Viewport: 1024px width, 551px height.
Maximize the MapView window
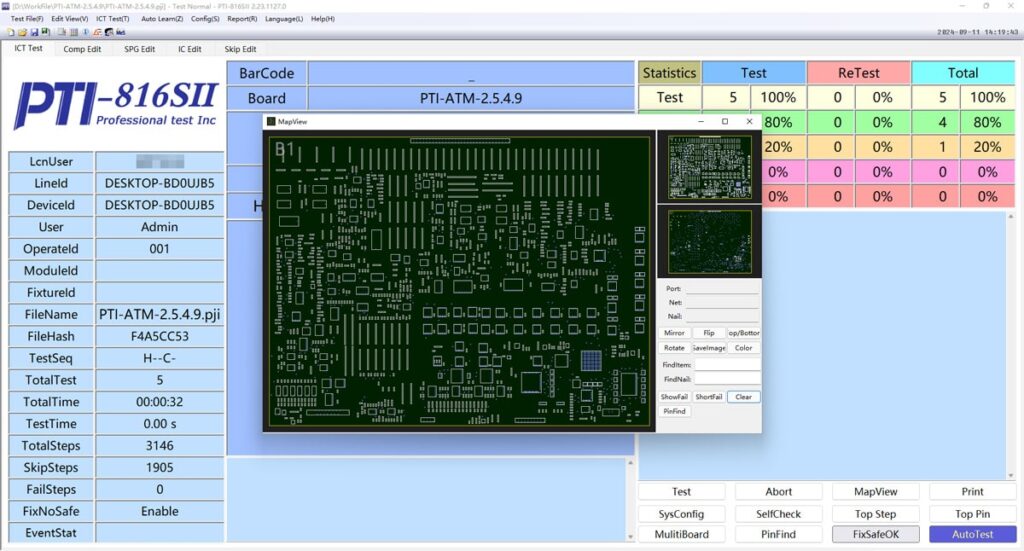tap(725, 121)
